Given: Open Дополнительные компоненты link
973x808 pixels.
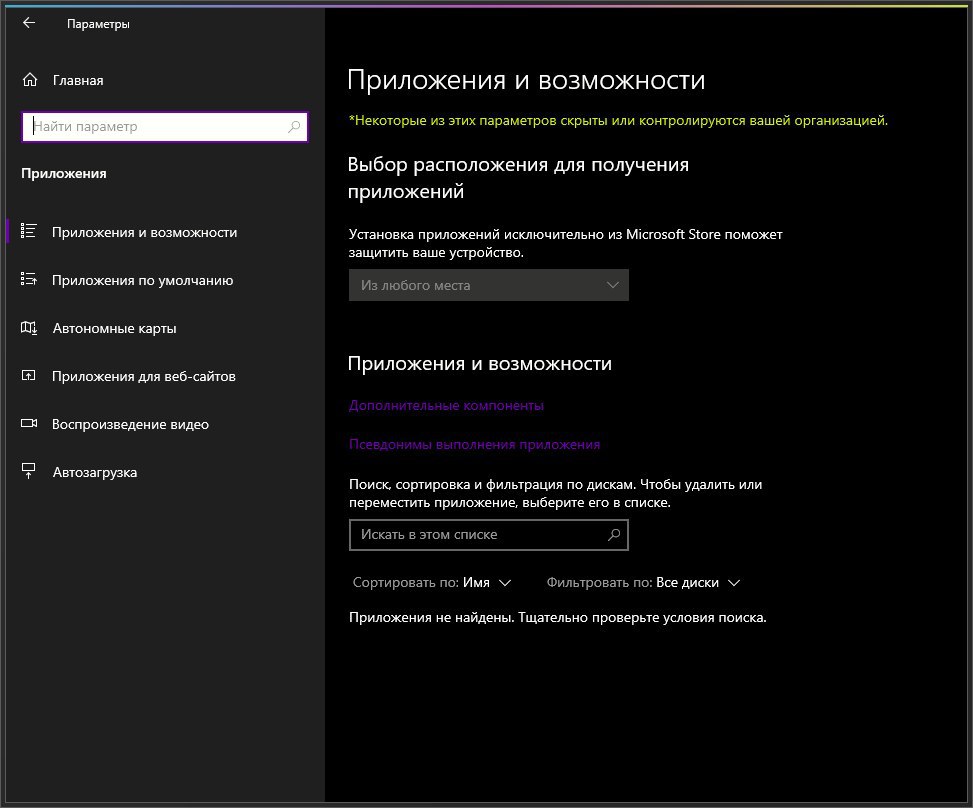Looking at the screenshot, I should click(x=446, y=405).
